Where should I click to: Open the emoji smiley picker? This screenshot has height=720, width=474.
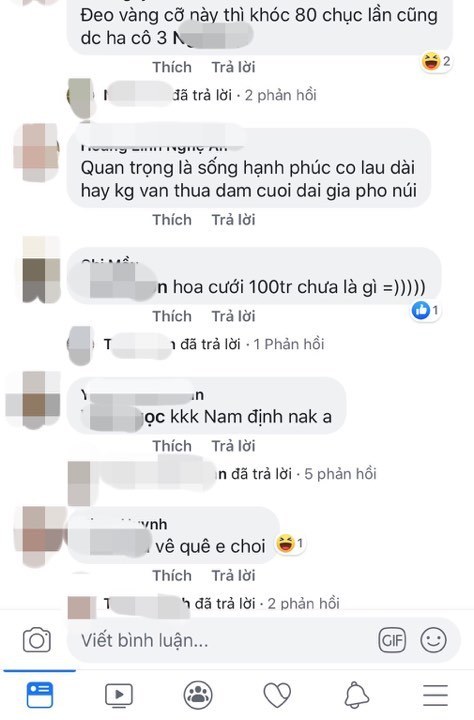pyautogui.click(x=433, y=640)
